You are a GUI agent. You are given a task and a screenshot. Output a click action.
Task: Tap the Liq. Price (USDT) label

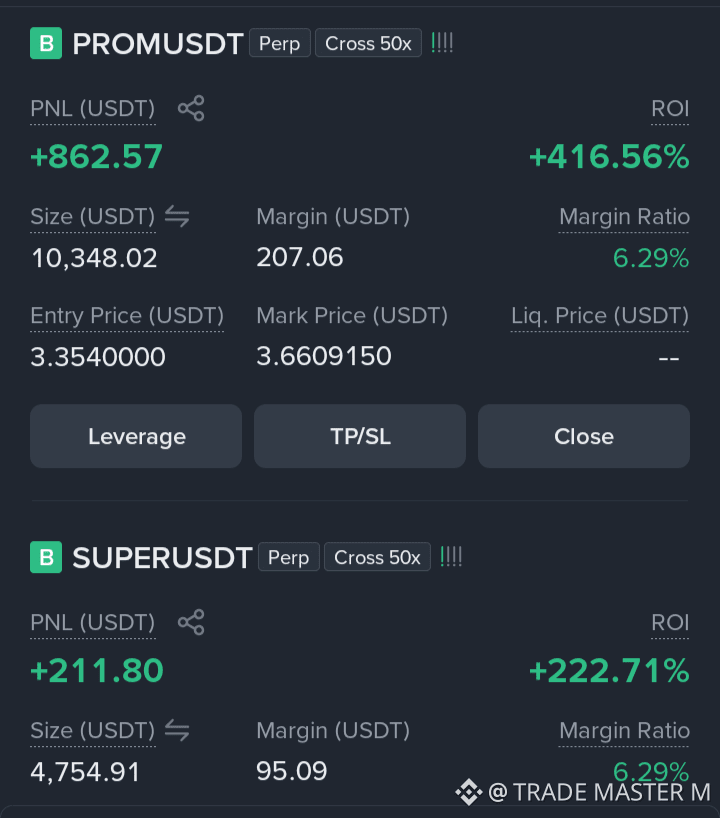coord(600,316)
